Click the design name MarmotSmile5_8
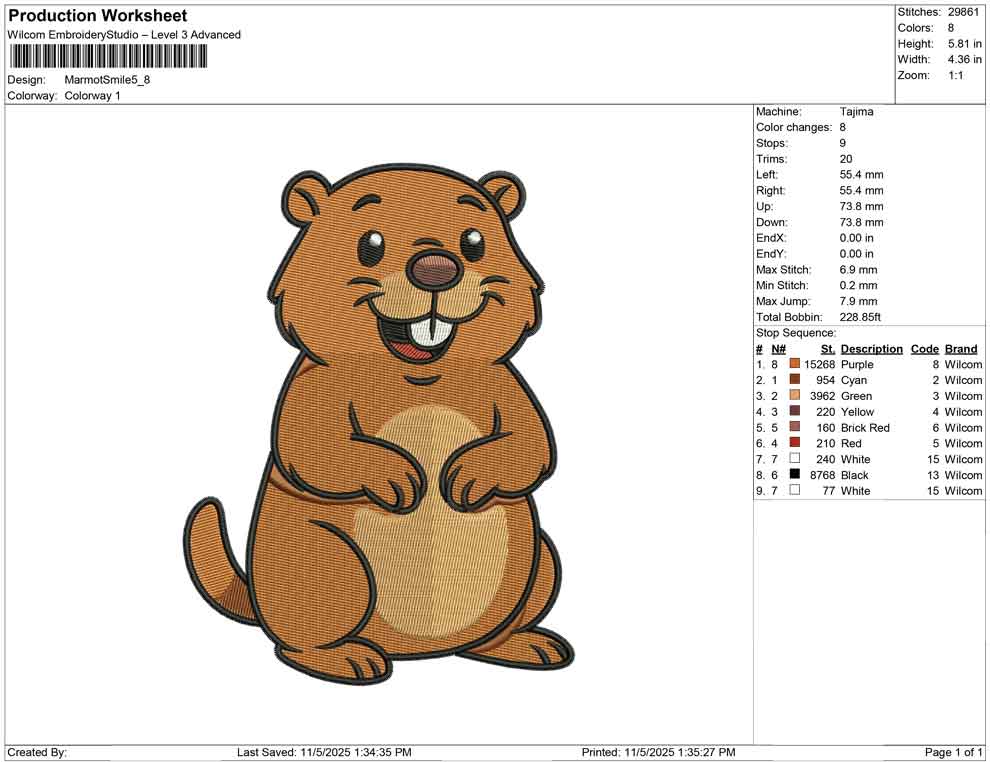The height and width of the screenshot is (762, 990). (107, 80)
